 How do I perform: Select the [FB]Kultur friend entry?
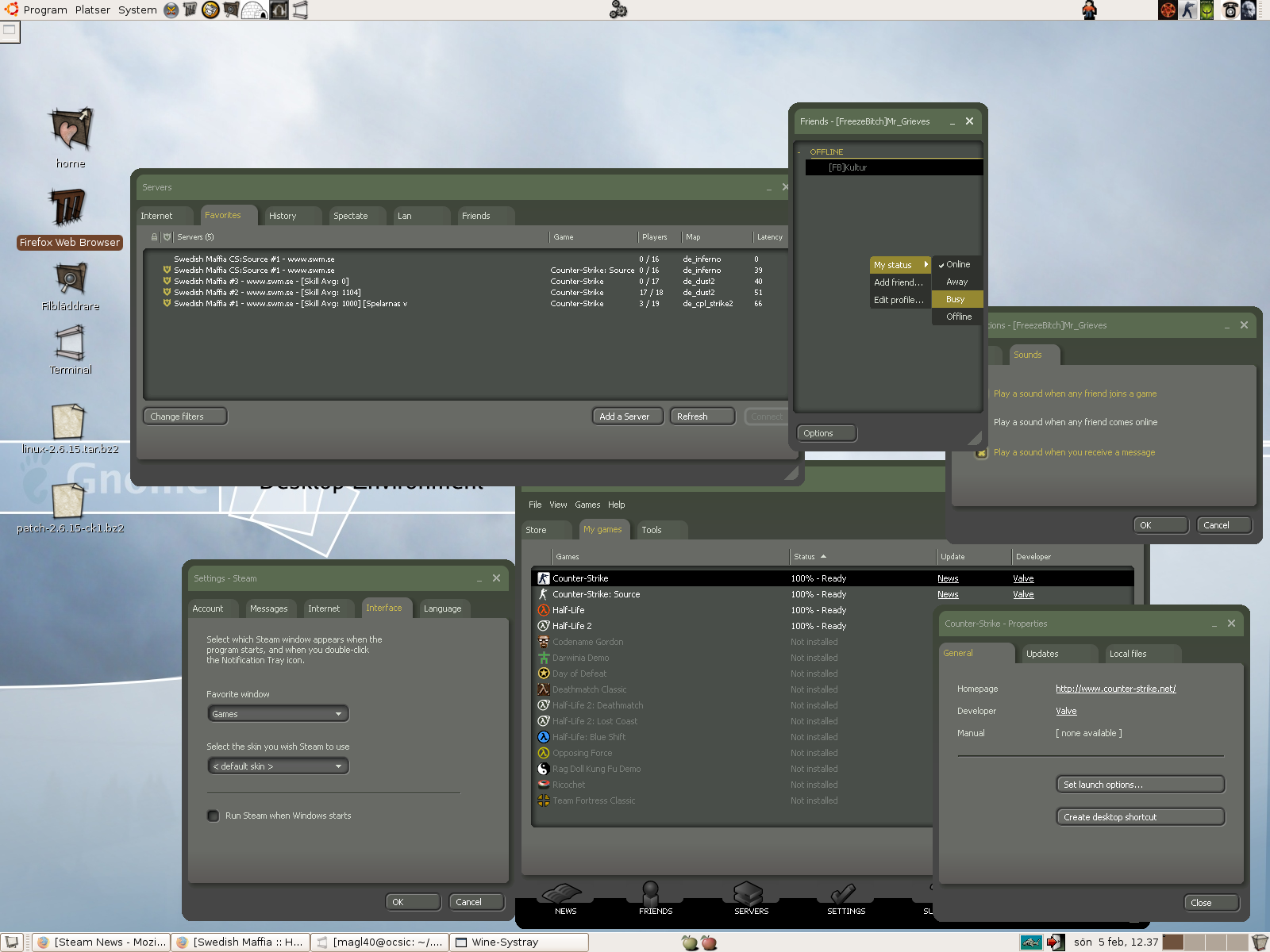895,167
